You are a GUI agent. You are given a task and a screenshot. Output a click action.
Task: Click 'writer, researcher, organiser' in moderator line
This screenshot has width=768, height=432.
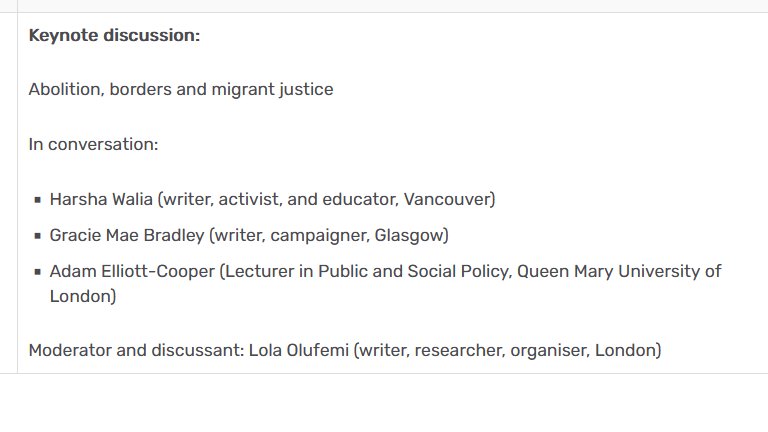474,351
